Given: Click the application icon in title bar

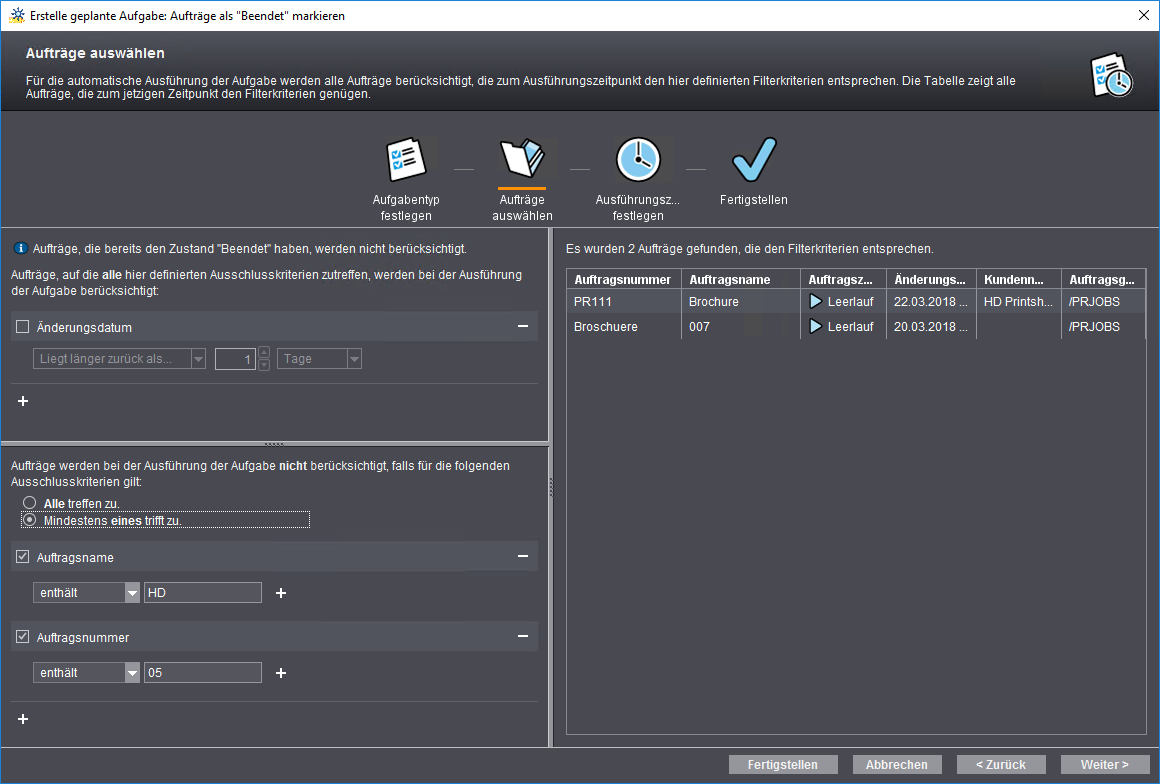Looking at the screenshot, I should coord(16,16).
